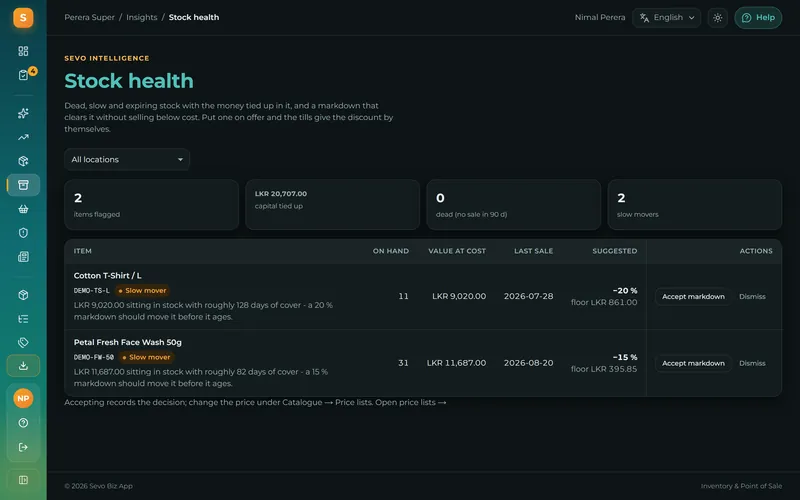
Task: Click Slow mover badge on Cotton T-Shirt row
Action: 142,291
